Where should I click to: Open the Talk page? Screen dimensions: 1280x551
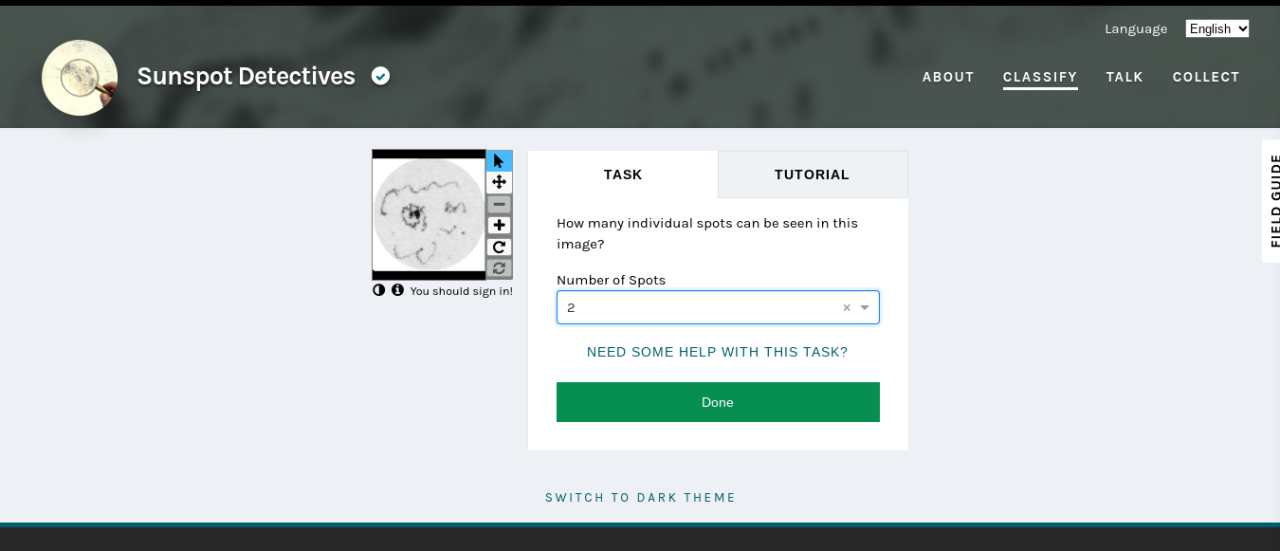[x=1124, y=77]
